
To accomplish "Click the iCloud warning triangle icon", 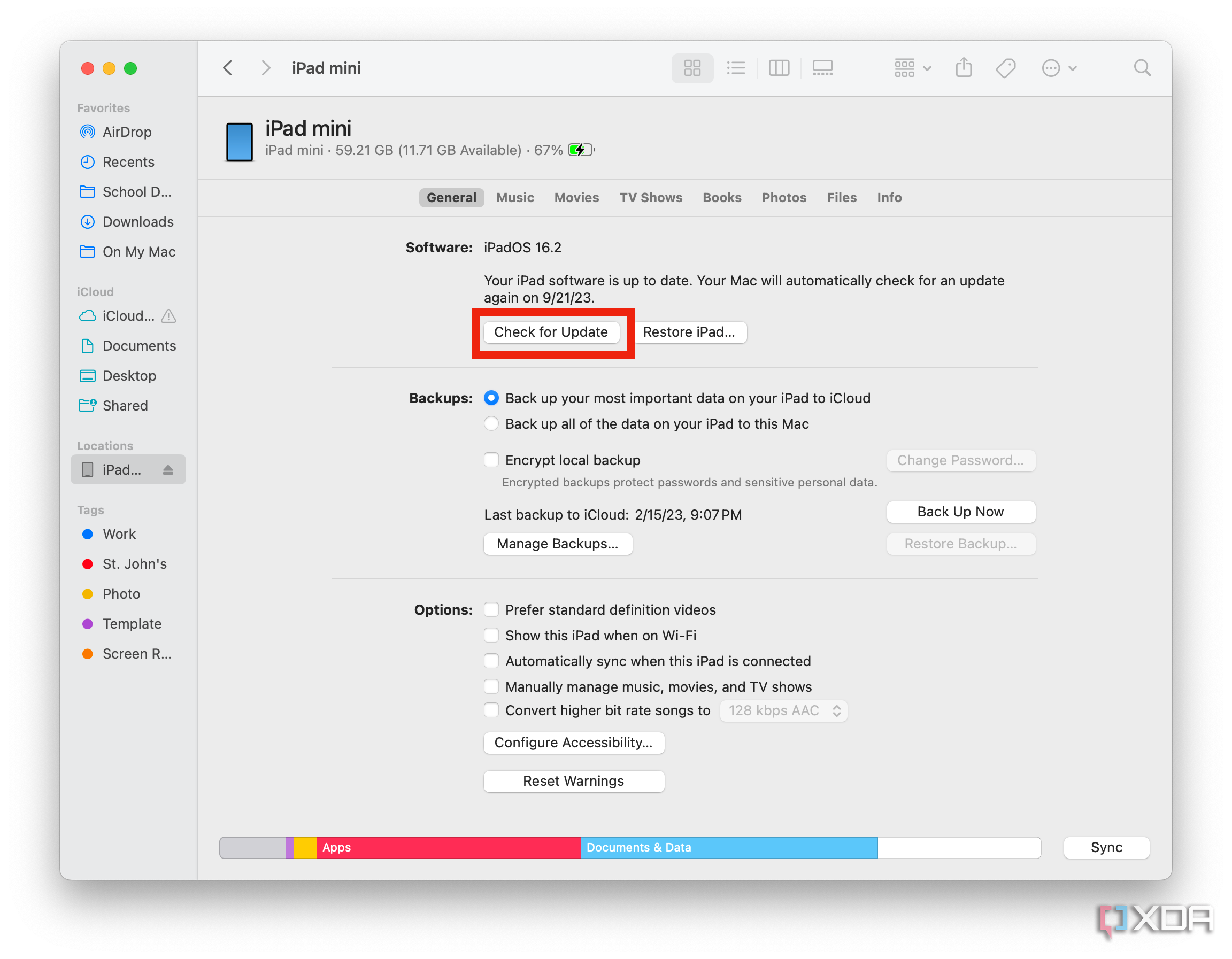I will tap(168, 316).
